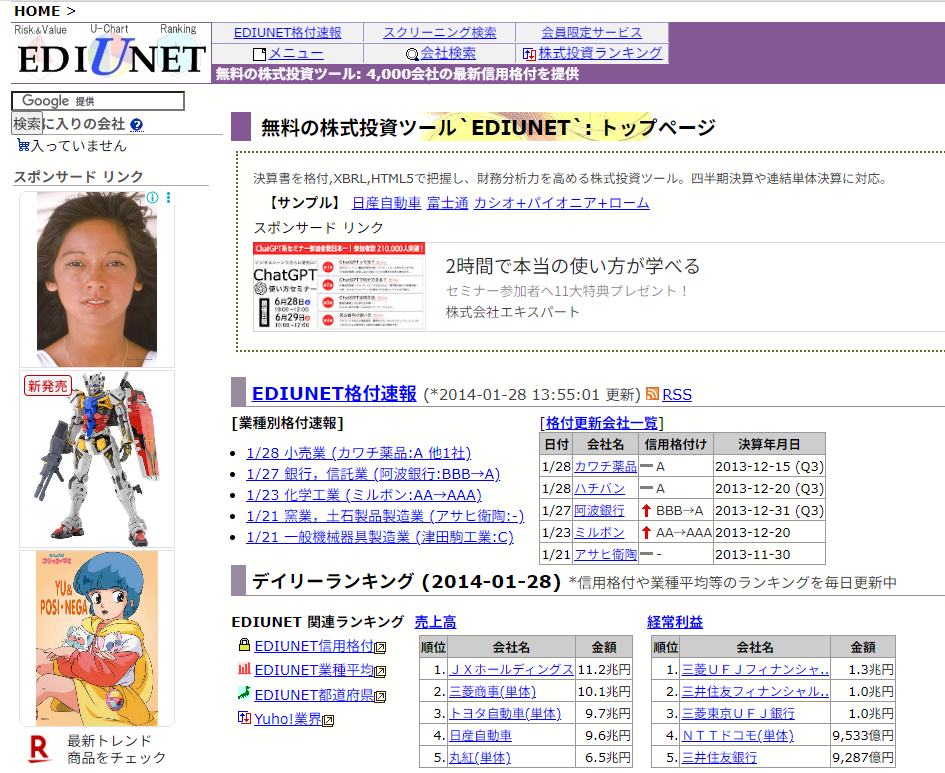Click the bar chart icon beside EDIUNET業種平均
Screen dimensions: 945x773
[244, 668]
